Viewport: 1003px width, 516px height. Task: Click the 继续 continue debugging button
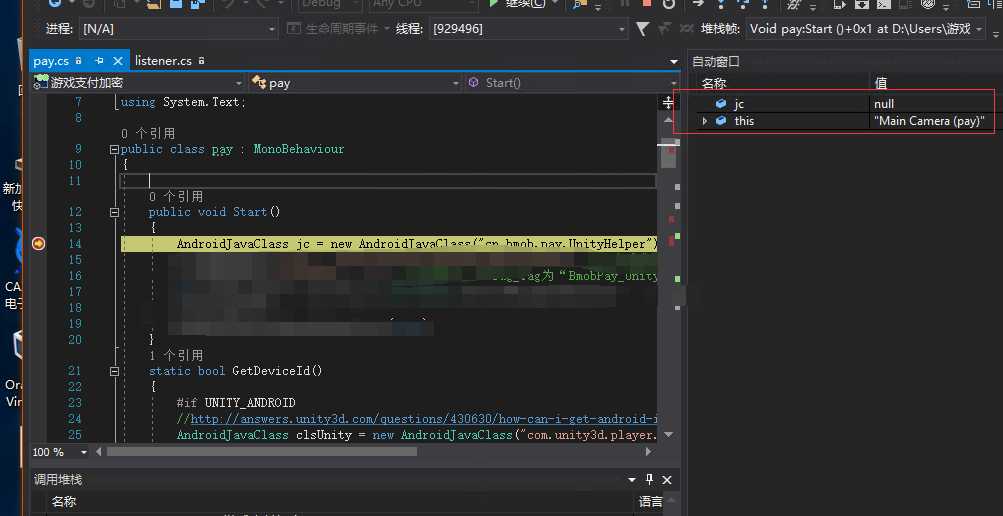tap(517, 4)
